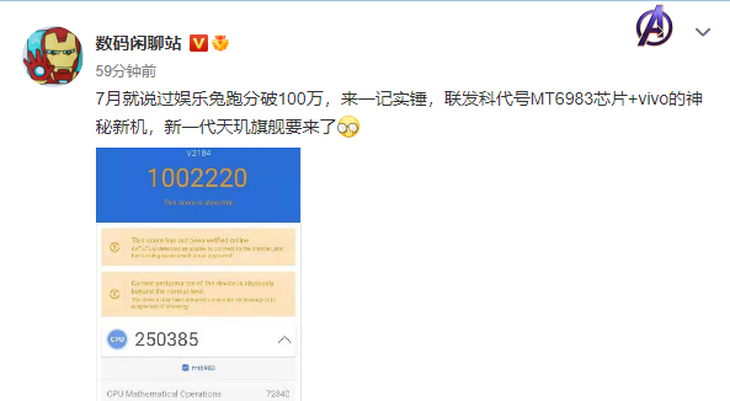This screenshot has height=401, width=730.
Task: Click the blue score header area
Action: coord(198,185)
